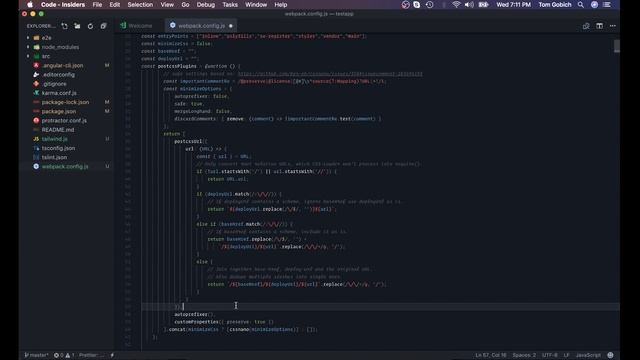
Task: Click New Folder icon in Explorer header
Action: pos(77,26)
